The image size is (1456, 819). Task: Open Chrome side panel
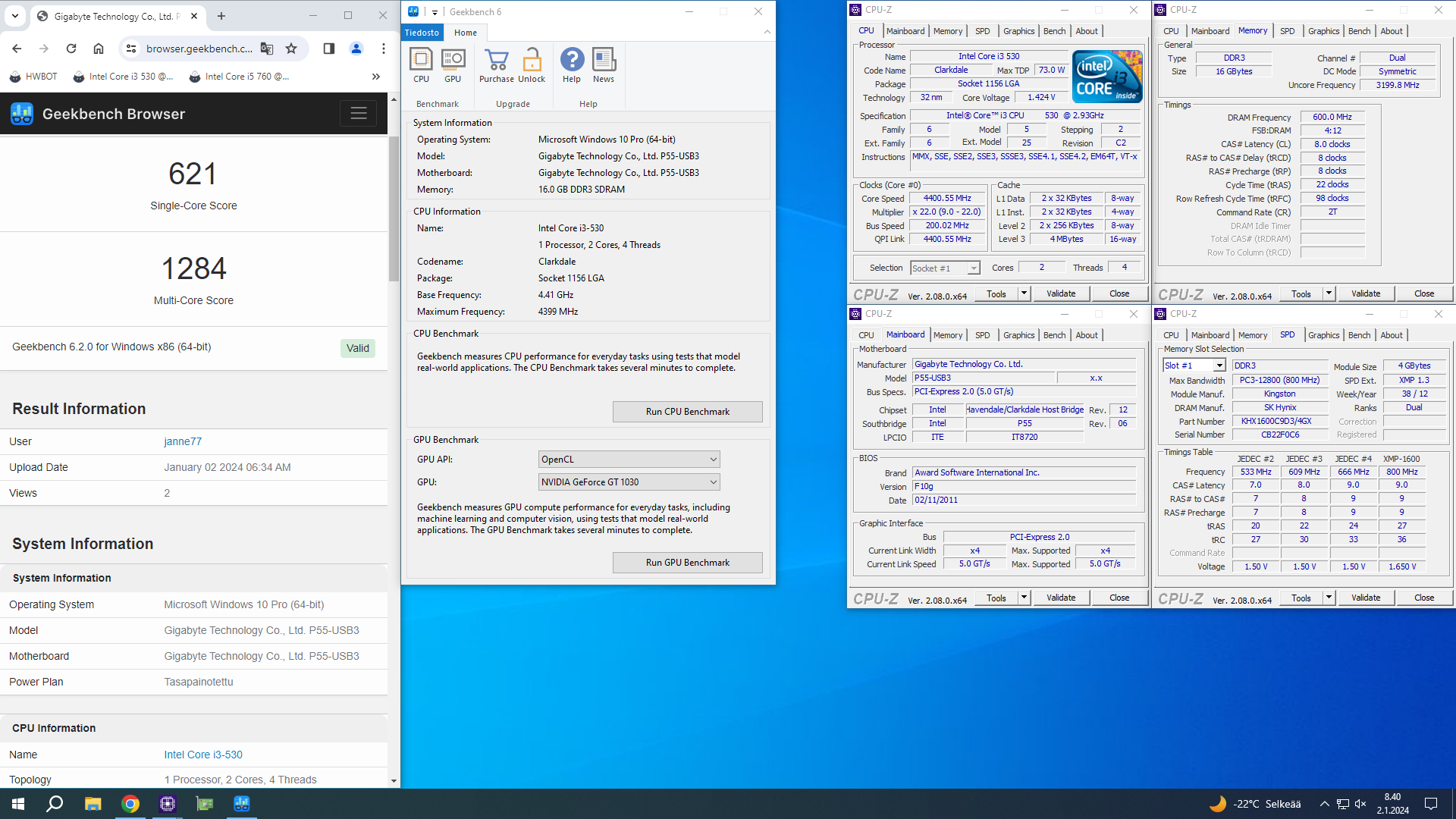pyautogui.click(x=329, y=49)
